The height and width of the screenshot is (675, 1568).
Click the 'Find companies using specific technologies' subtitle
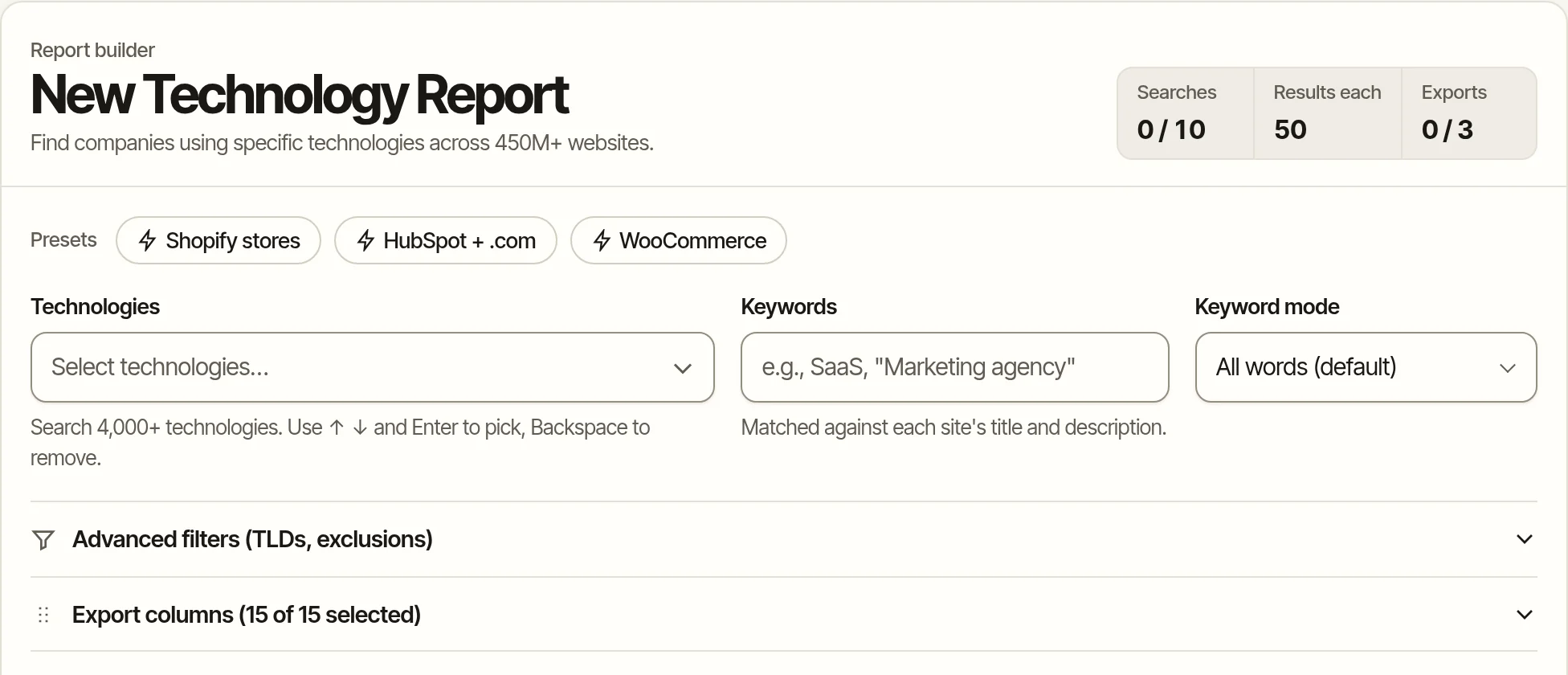pyautogui.click(x=342, y=143)
